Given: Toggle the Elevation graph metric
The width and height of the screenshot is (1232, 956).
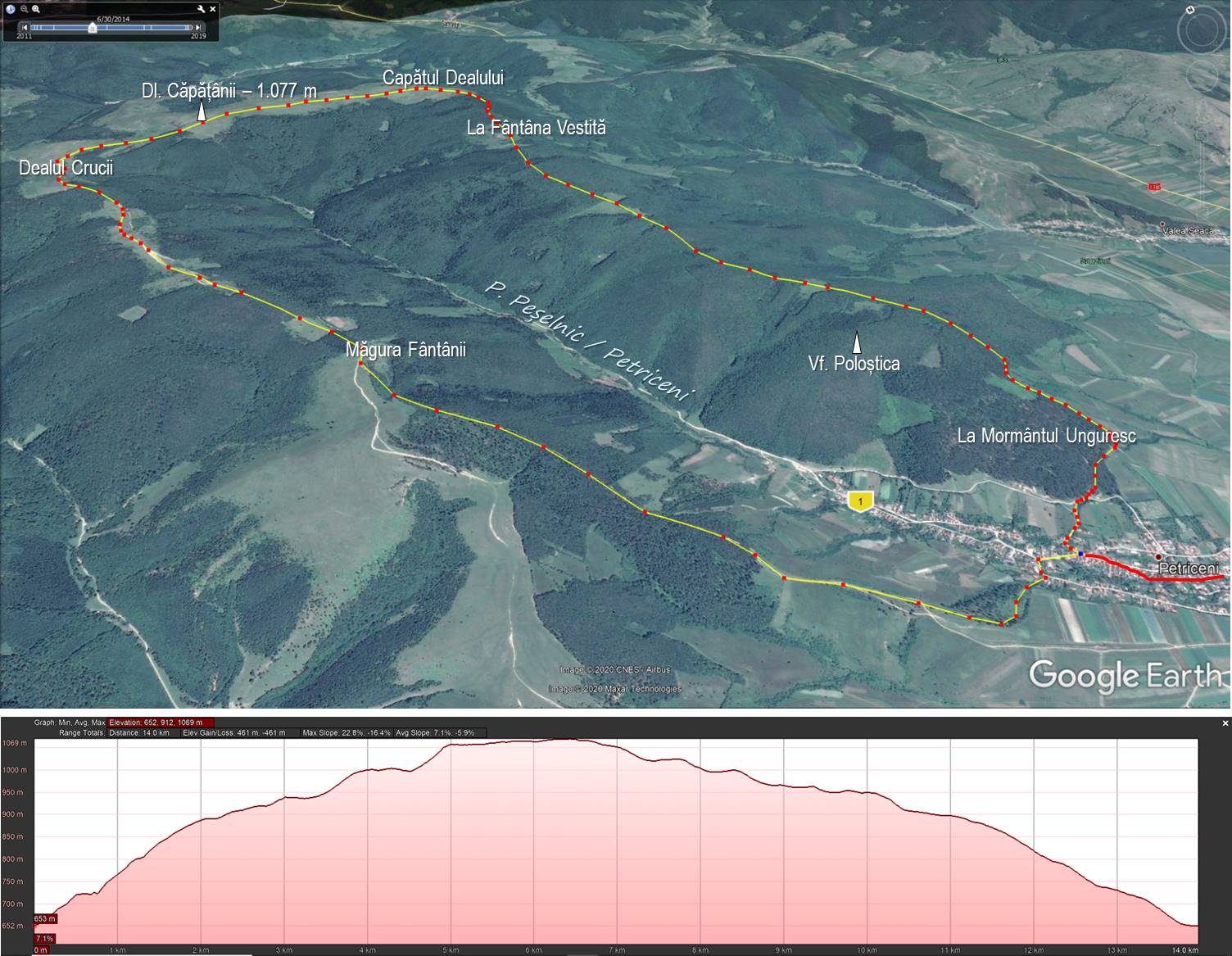Looking at the screenshot, I should pos(161,723).
